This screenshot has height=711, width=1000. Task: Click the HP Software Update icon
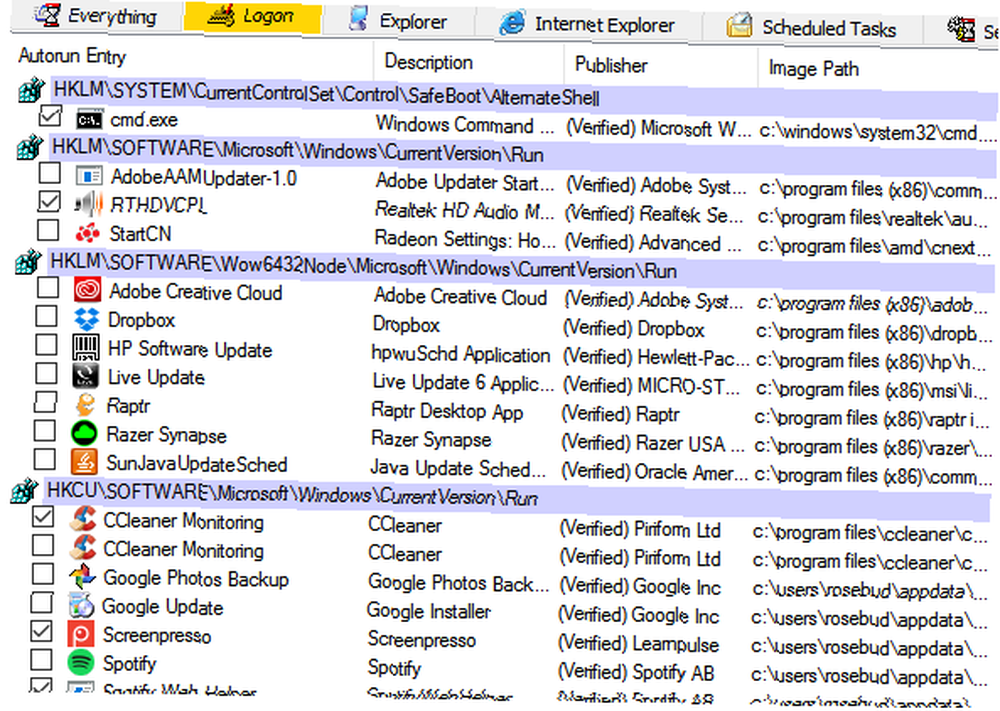click(85, 348)
